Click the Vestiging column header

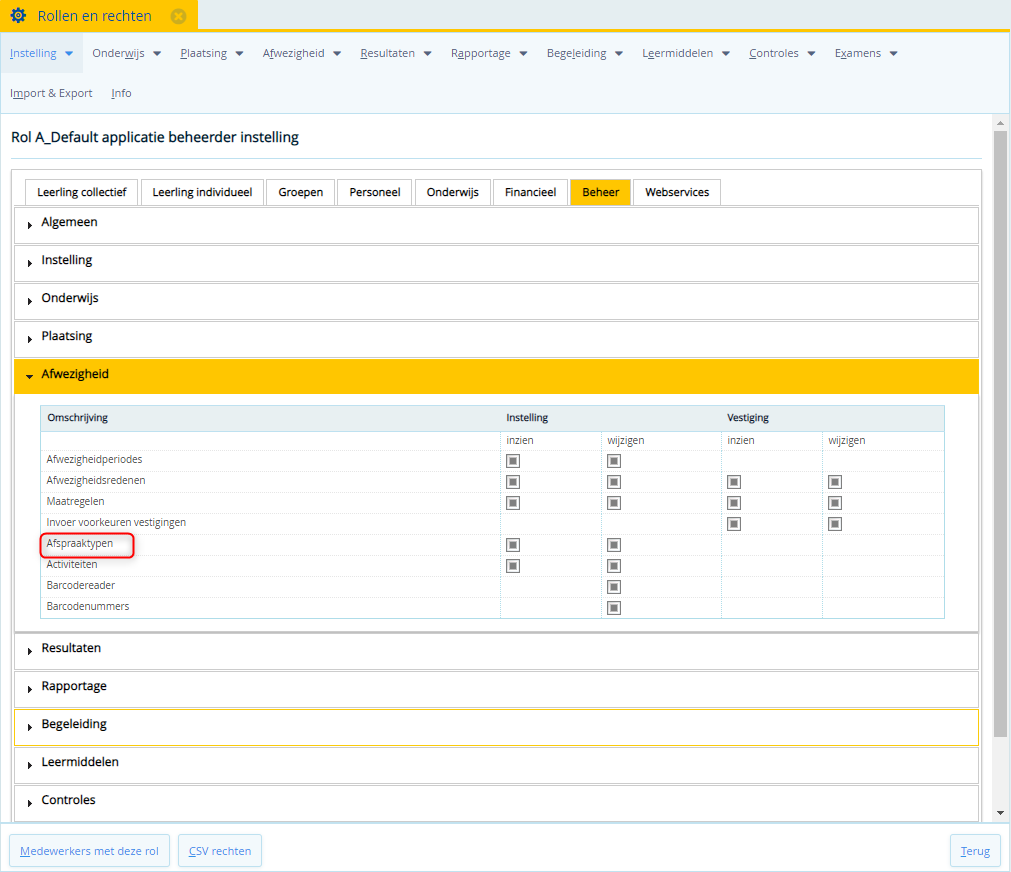pos(748,417)
